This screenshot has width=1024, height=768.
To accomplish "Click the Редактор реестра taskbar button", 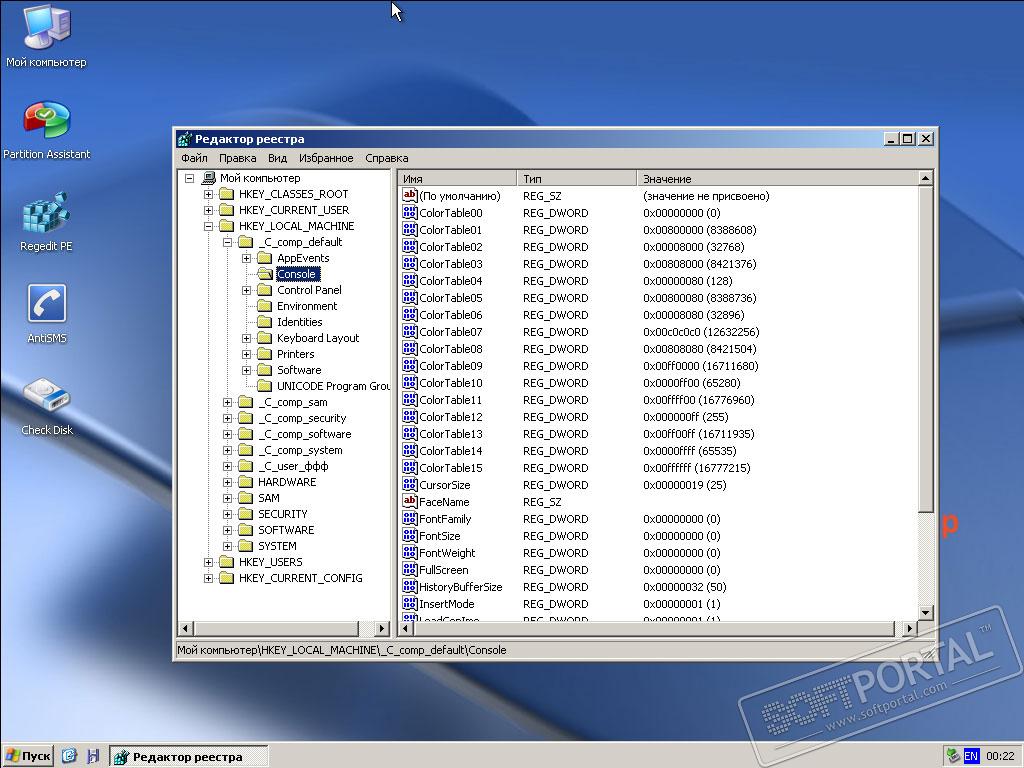I will [188, 756].
